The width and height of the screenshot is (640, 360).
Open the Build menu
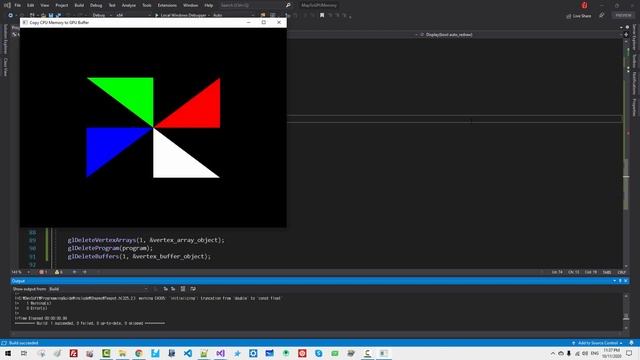(79, 5)
